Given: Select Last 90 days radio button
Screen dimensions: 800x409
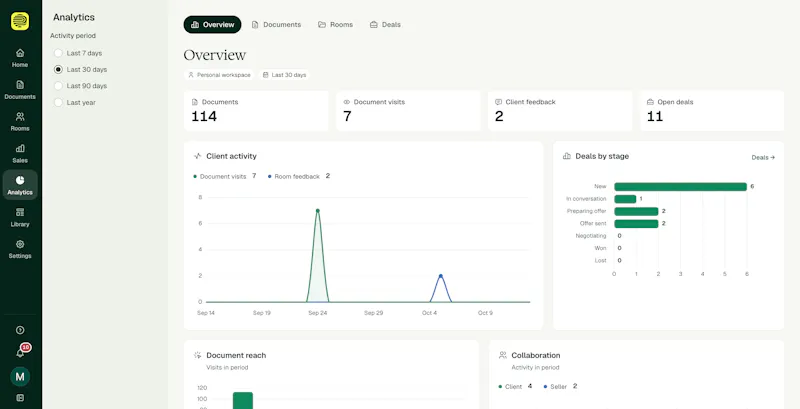Looking at the screenshot, I should (58, 86).
